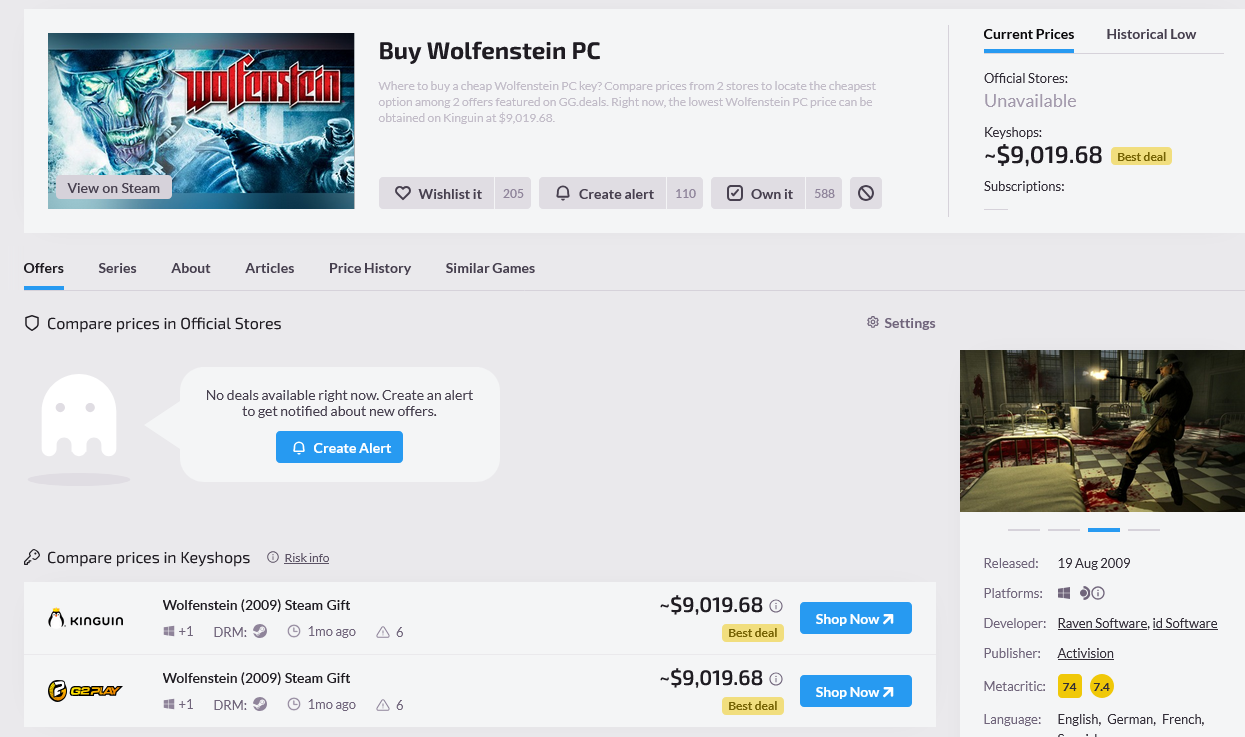Click the Steam platform icon in sidebar
Viewport: 1245px width, 737px height.
point(1086,593)
